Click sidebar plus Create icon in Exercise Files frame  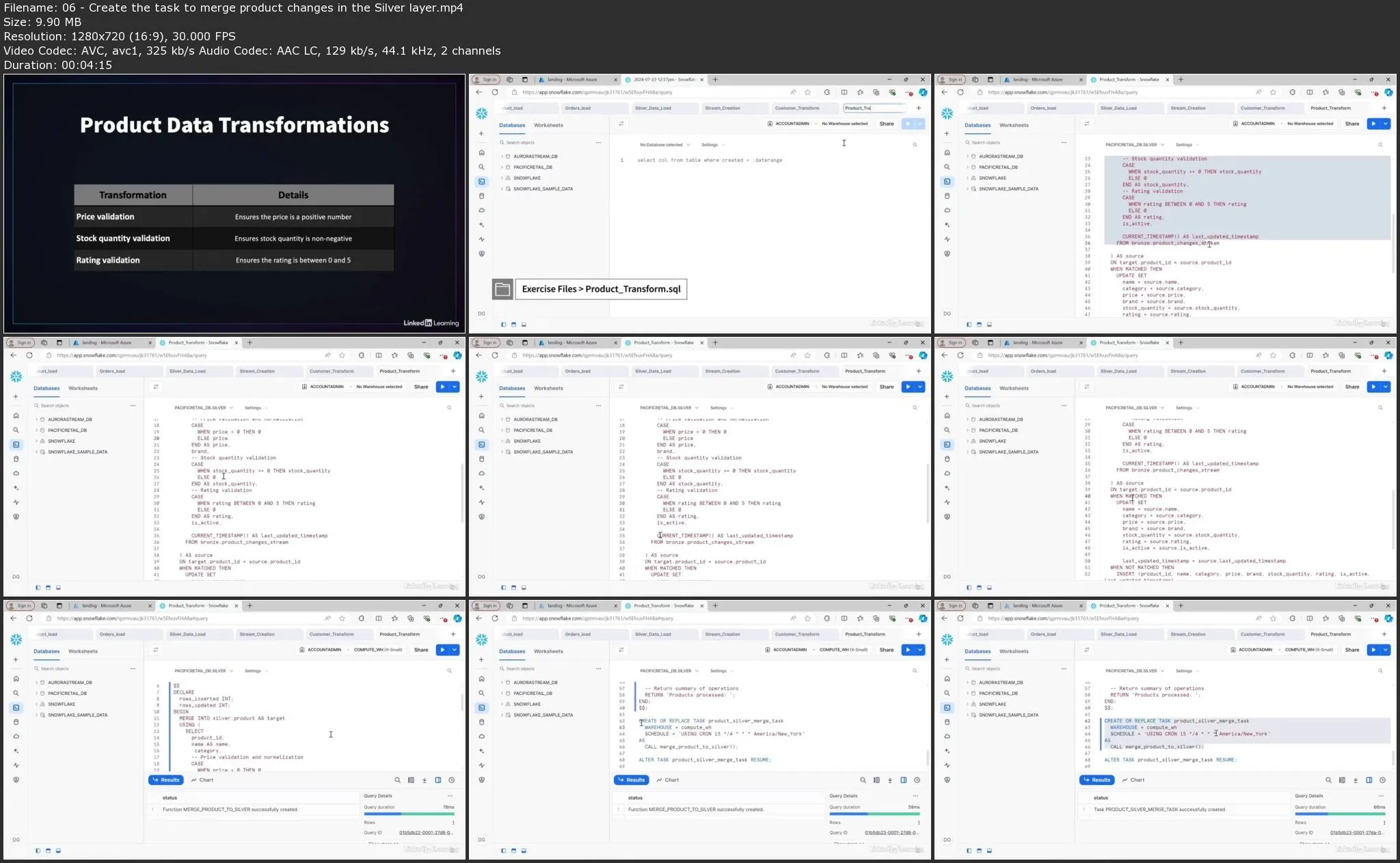pyautogui.click(x=481, y=133)
